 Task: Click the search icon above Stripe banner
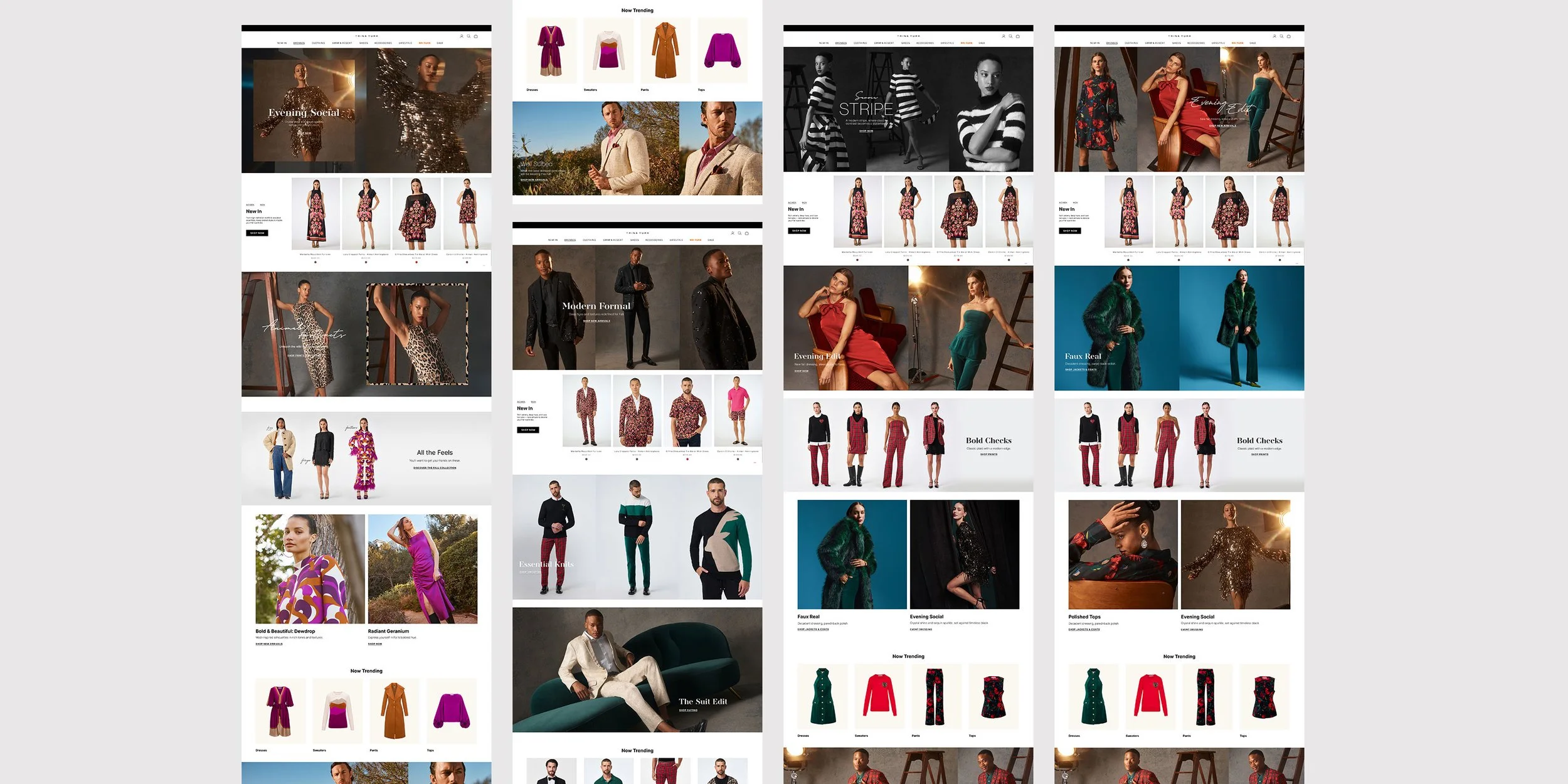(1010, 36)
